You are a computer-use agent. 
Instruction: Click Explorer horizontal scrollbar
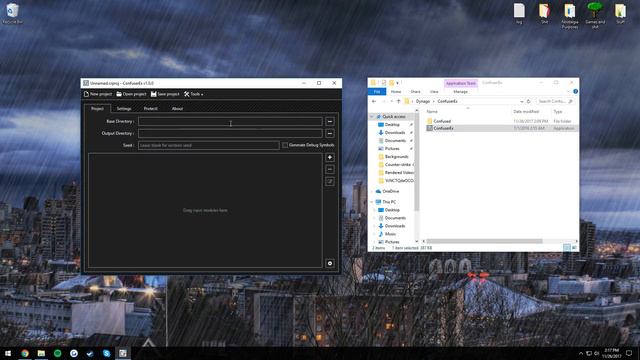pyautogui.click(x=484, y=241)
